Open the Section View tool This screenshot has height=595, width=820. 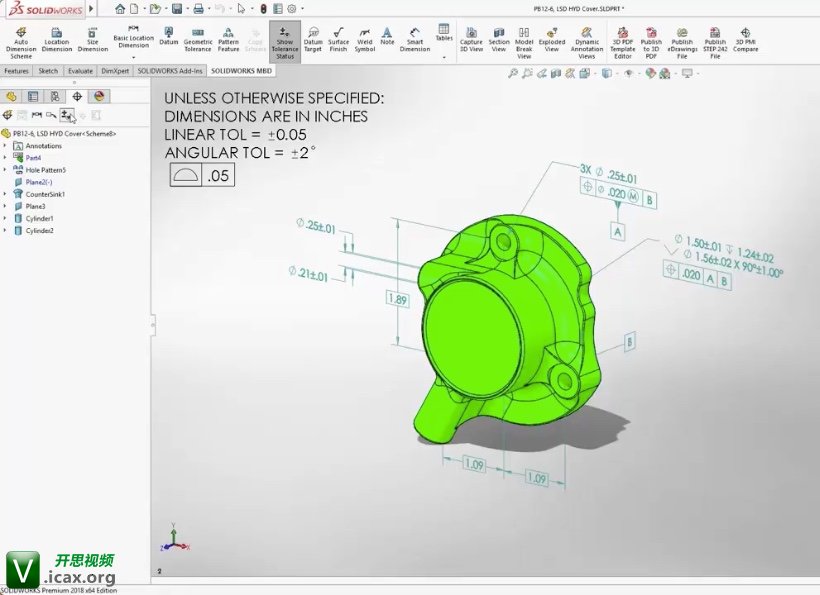[x=499, y=41]
